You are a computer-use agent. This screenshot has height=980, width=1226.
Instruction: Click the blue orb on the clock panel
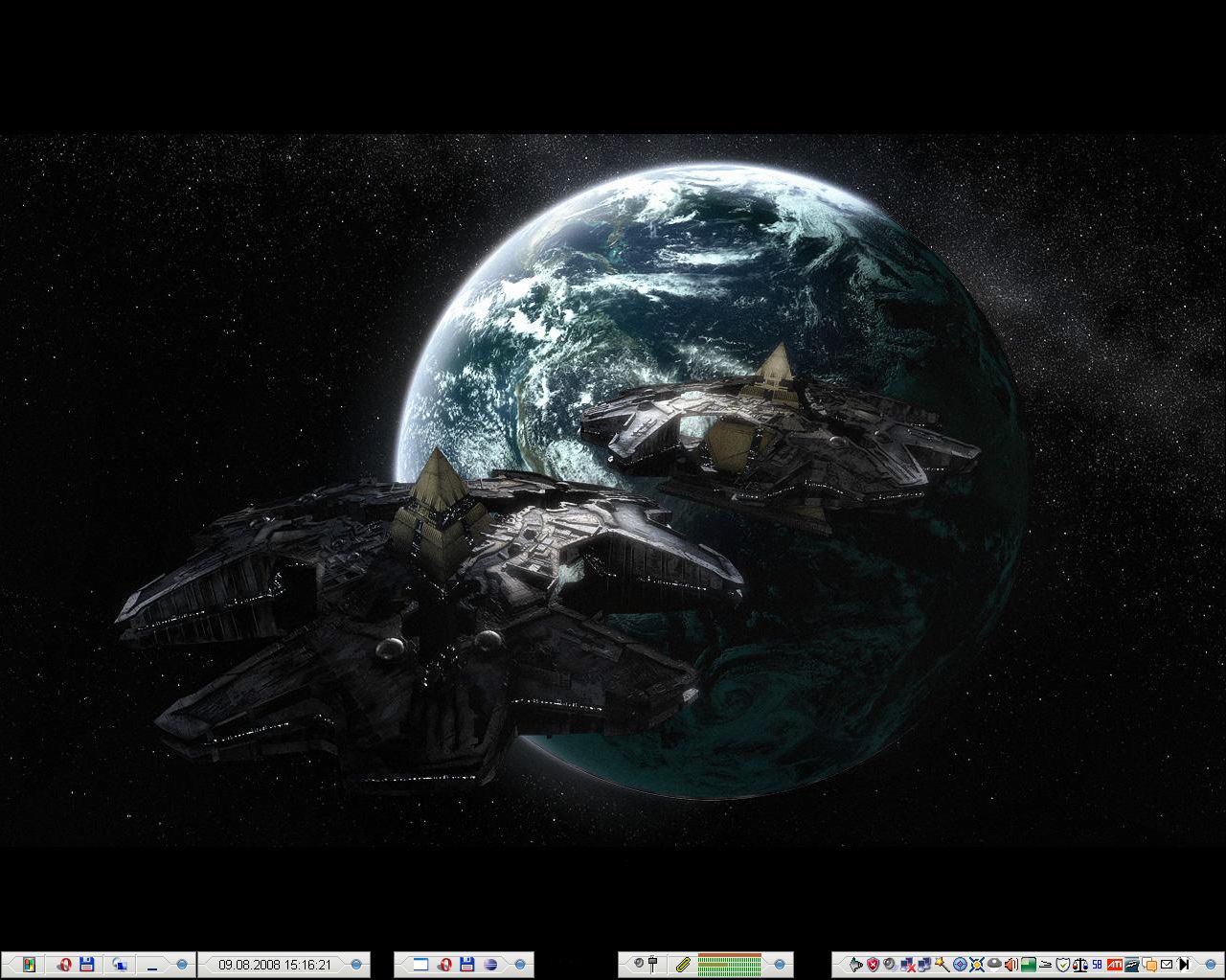click(x=356, y=964)
